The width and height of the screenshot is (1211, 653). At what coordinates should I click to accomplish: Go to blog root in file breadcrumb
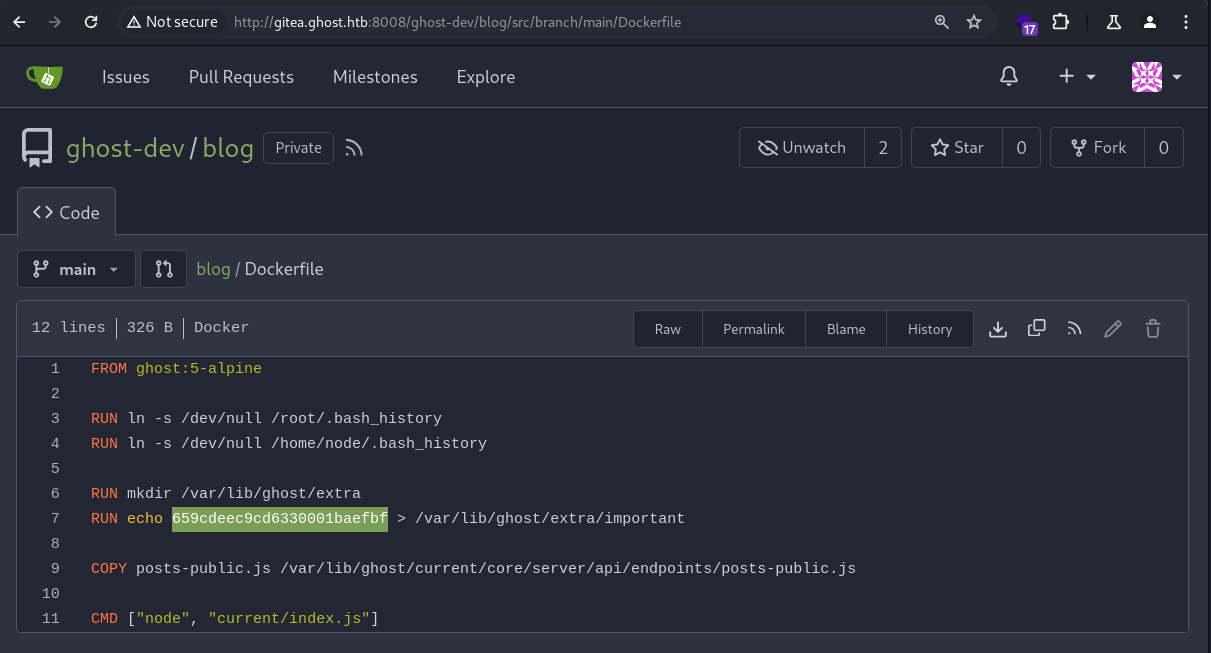coord(213,269)
